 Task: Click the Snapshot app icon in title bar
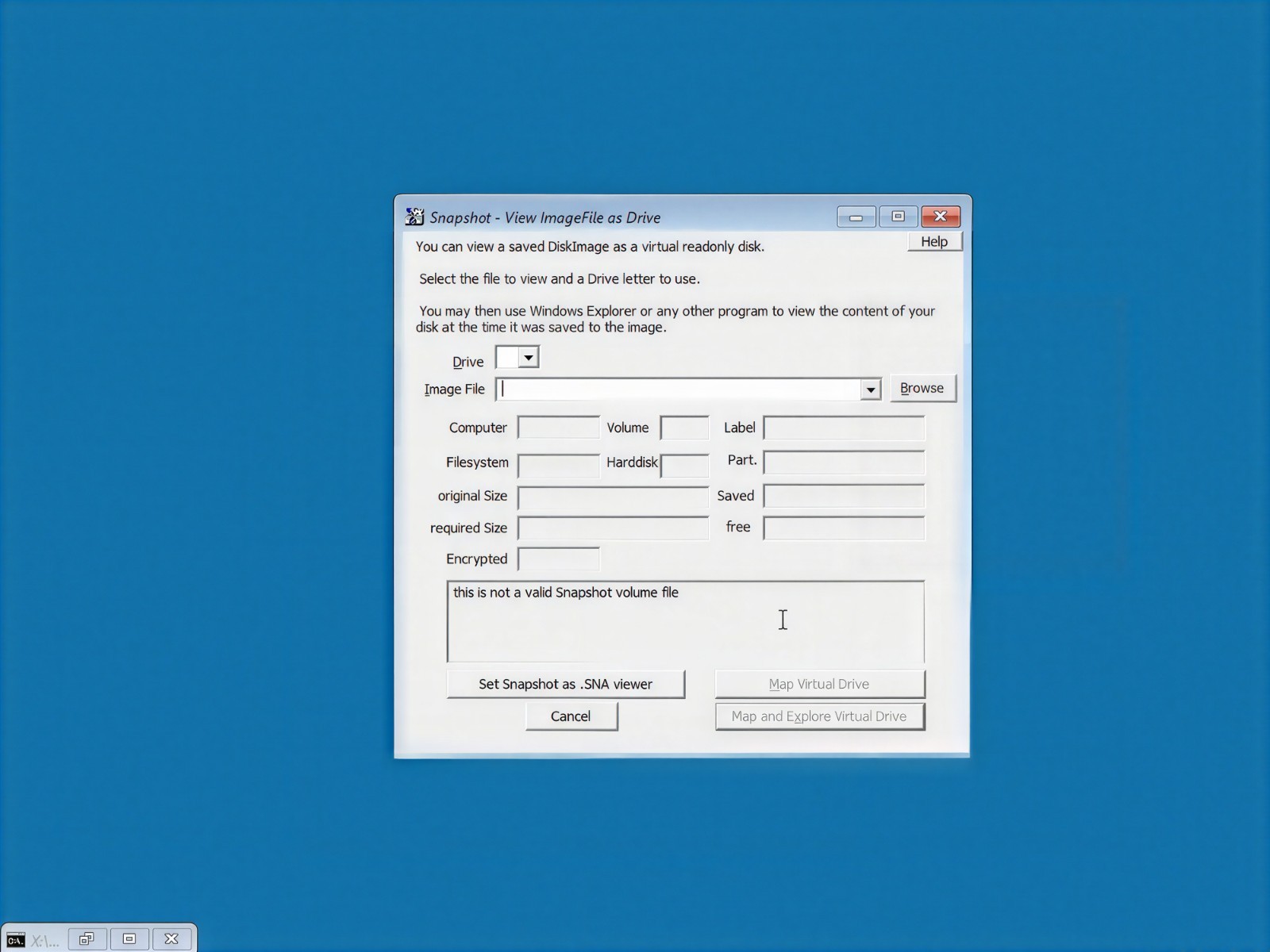(414, 217)
